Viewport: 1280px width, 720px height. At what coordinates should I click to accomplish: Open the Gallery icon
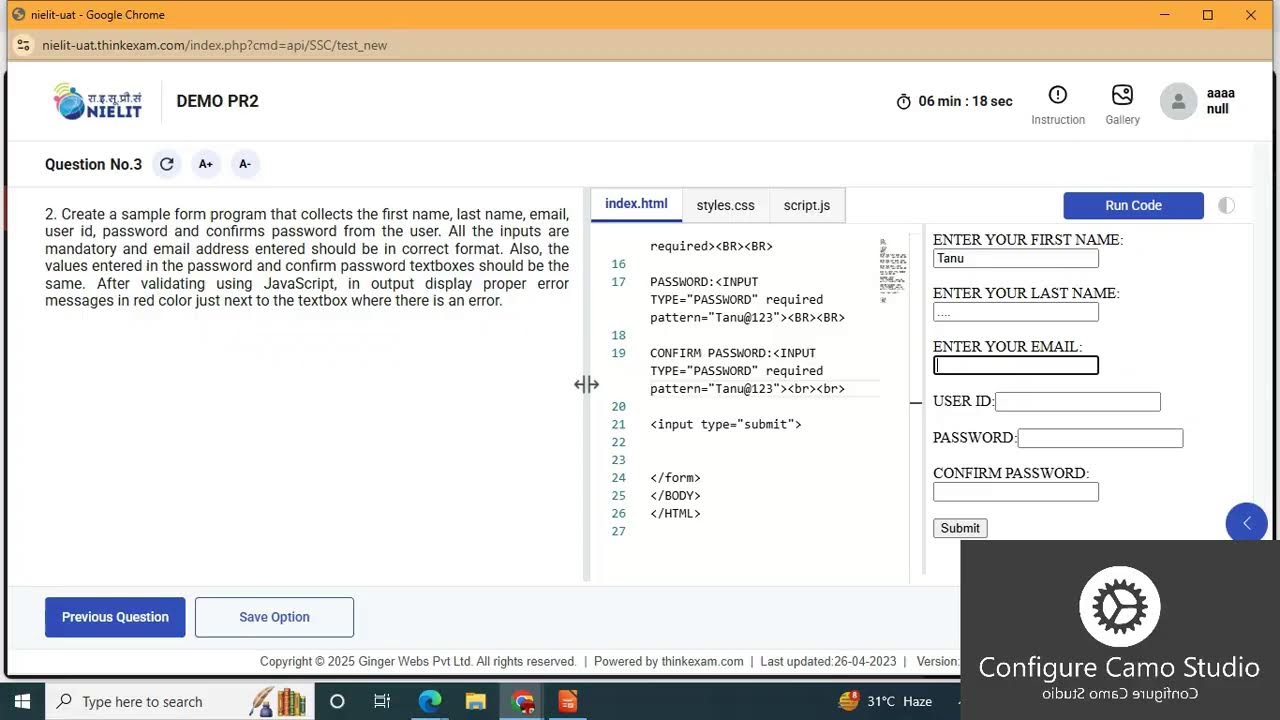click(x=1122, y=95)
